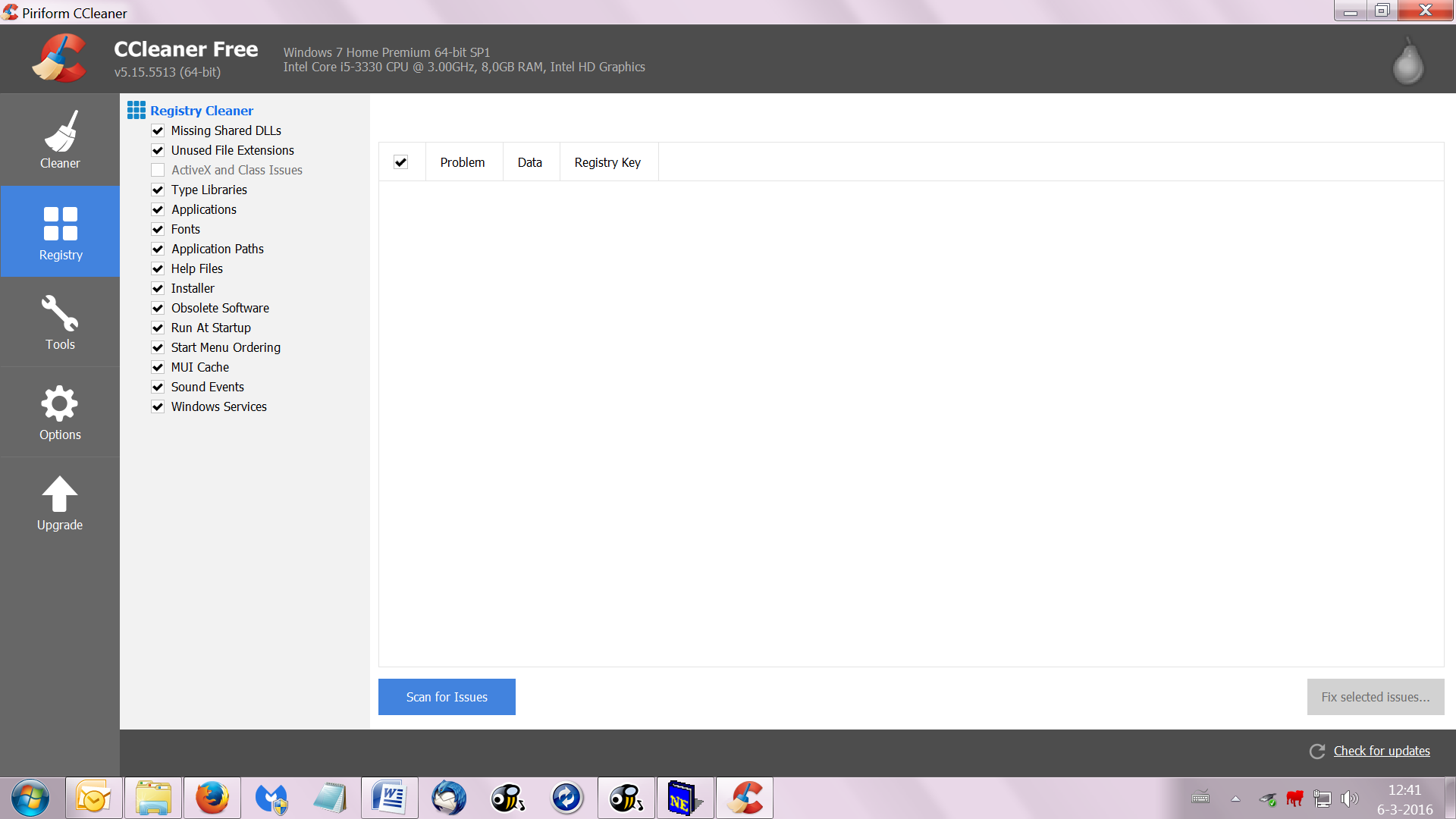Open the Options gear section
The width and height of the screenshot is (1456, 819).
60,413
